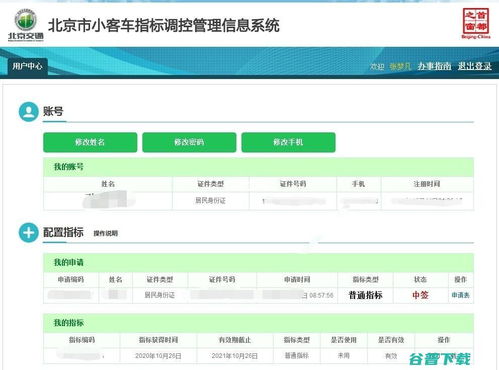Click the 有效 cell in 我的指标

coord(391,356)
